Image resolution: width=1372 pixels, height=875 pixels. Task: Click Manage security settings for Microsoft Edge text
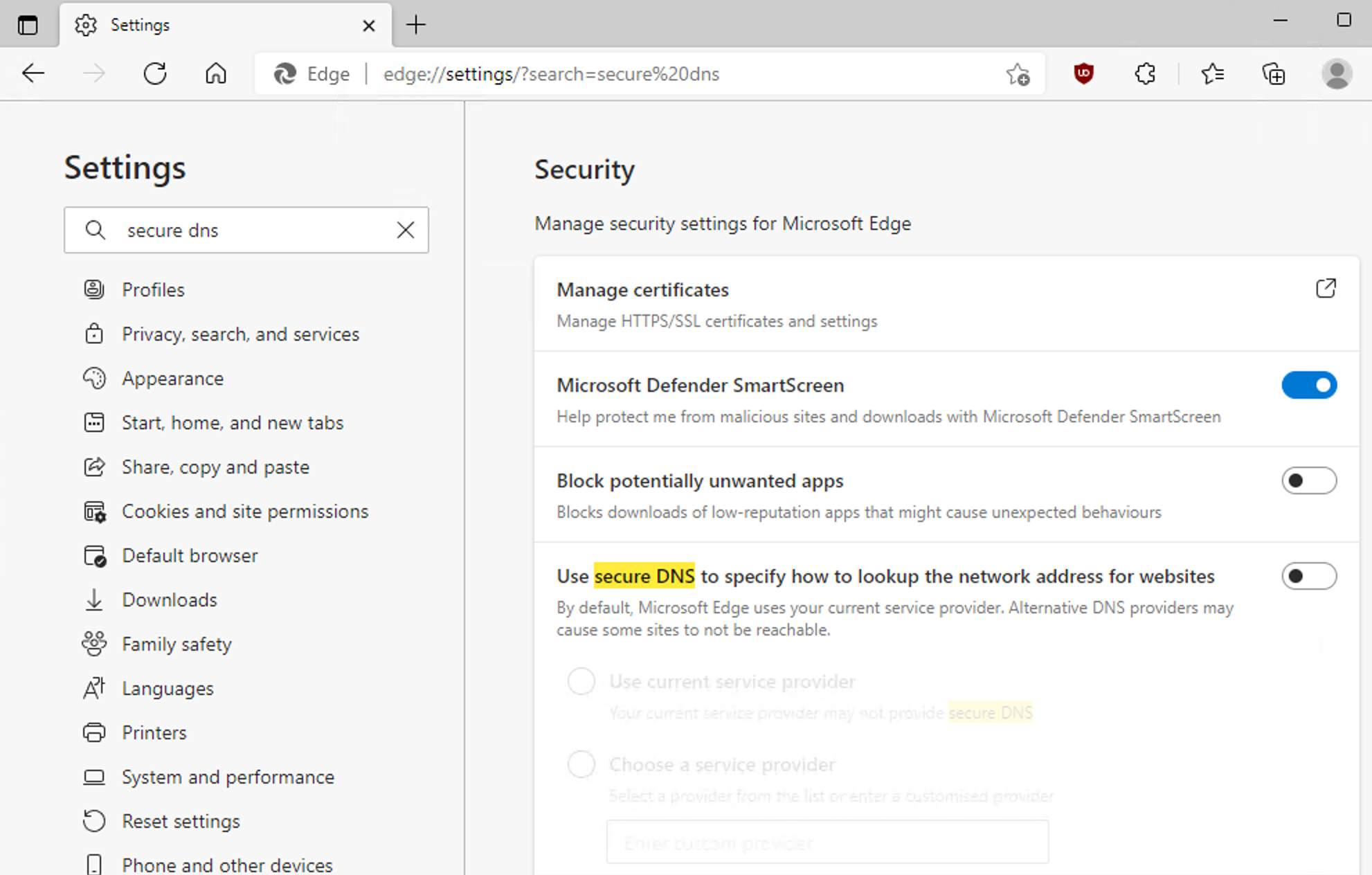coord(723,224)
